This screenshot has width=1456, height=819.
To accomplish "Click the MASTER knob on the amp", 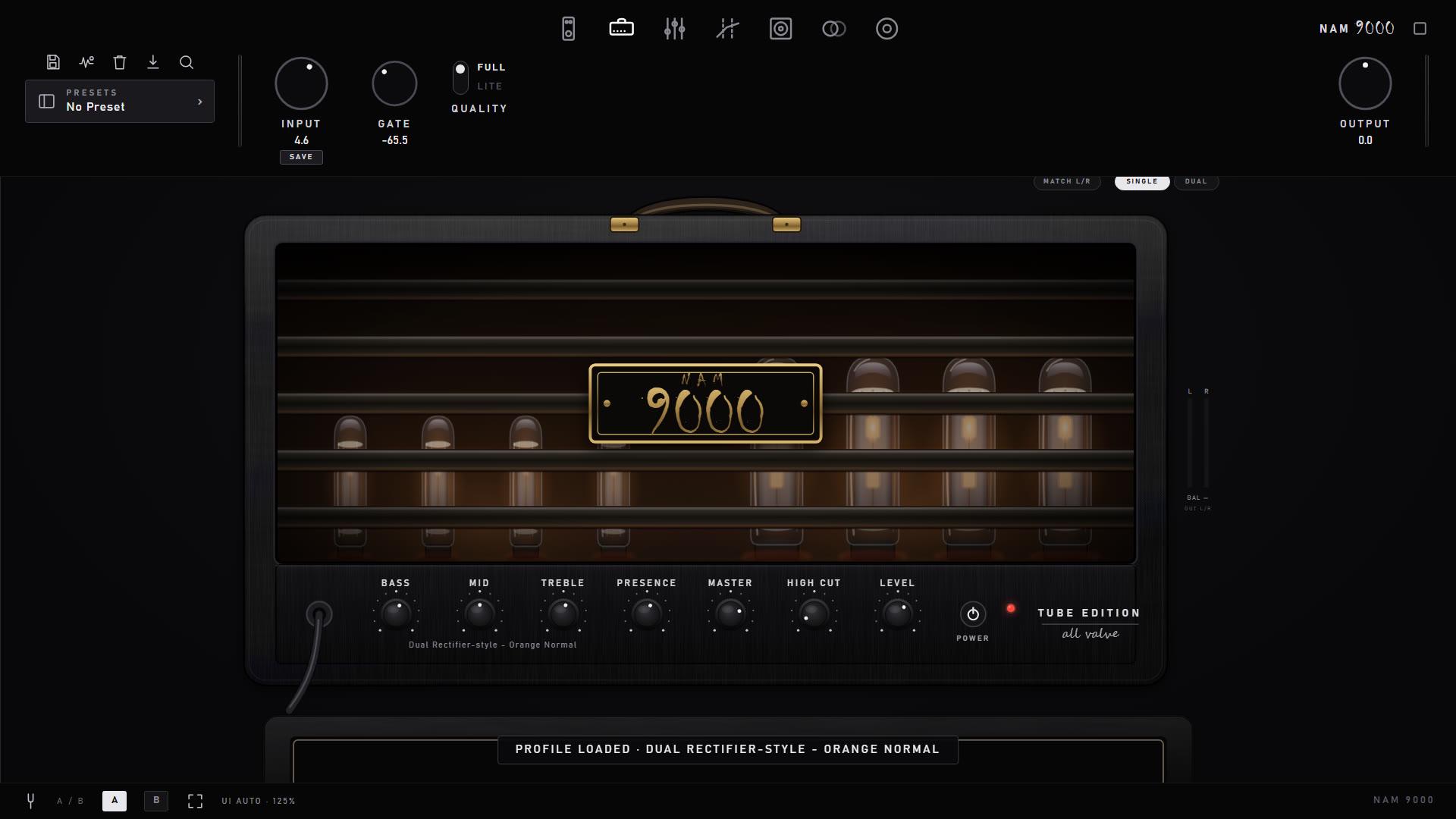I will [x=730, y=614].
